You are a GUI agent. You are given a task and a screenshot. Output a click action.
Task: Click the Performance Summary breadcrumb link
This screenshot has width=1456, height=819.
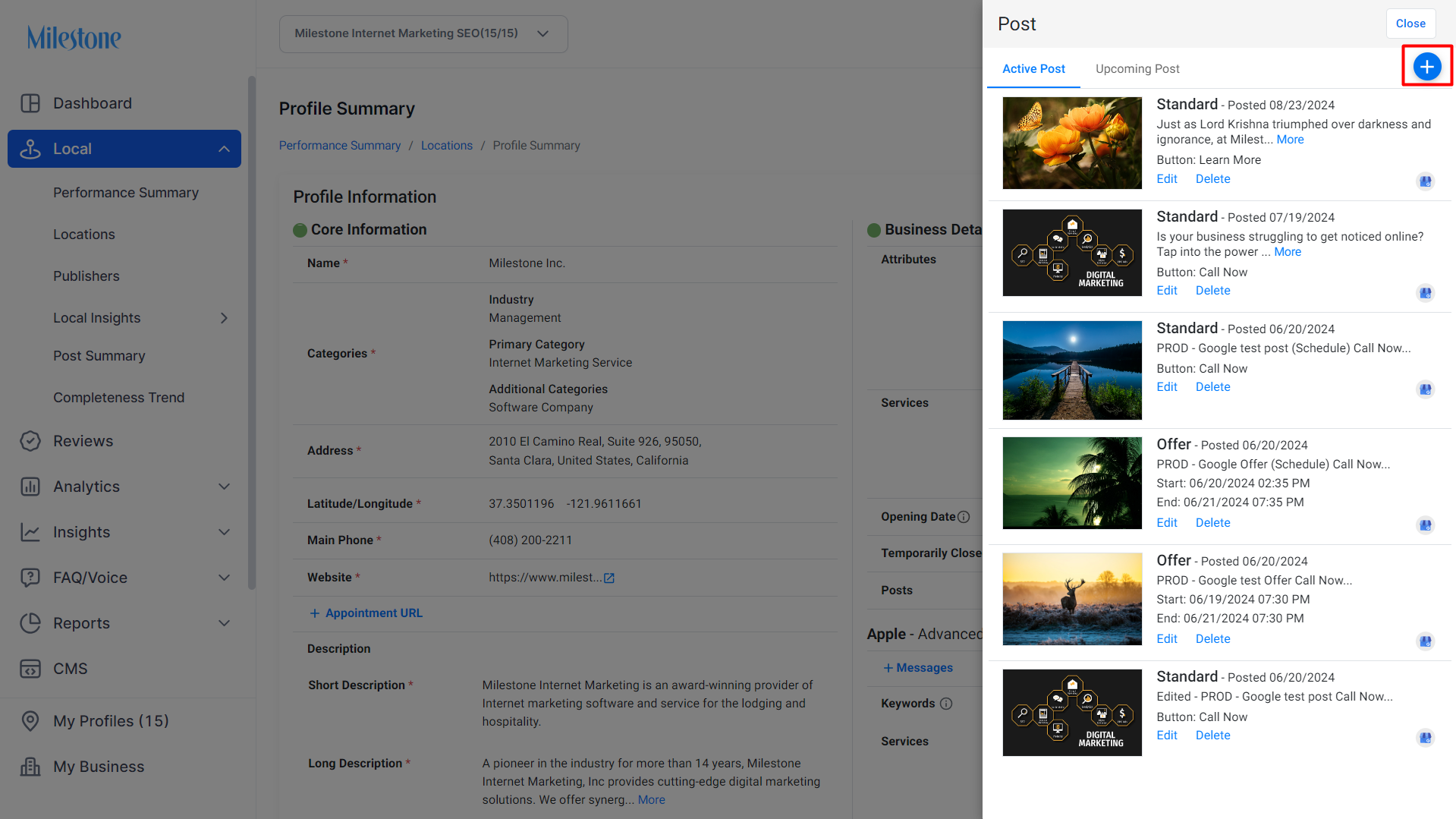[x=340, y=146]
